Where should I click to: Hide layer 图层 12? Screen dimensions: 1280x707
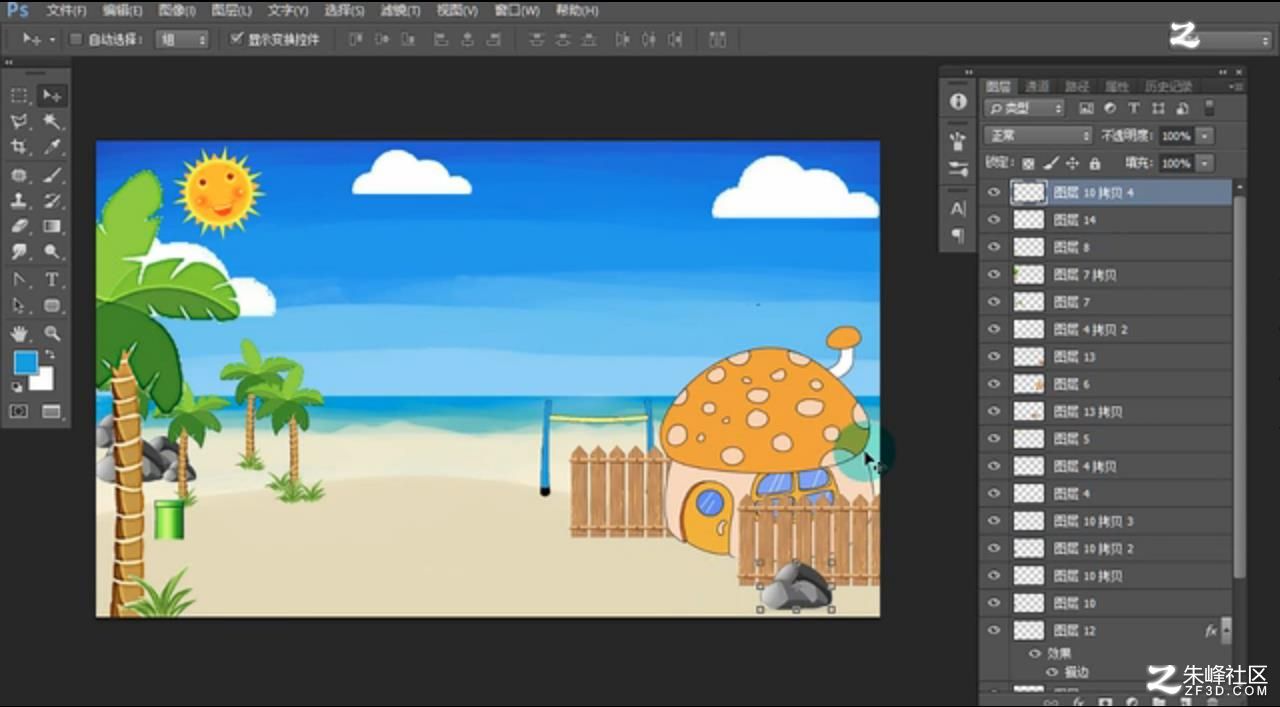[993, 630]
